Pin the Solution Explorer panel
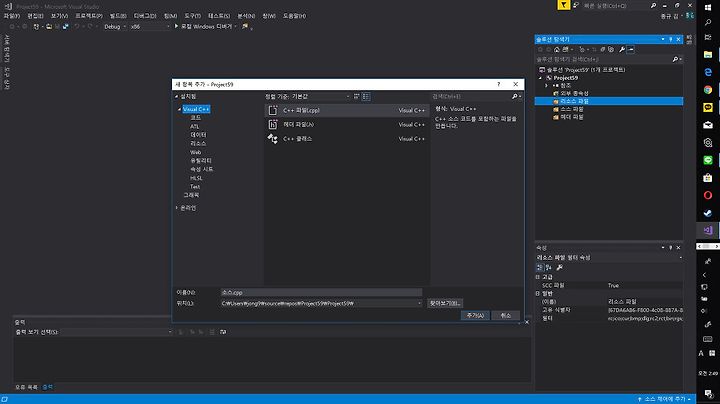720x404 pixels. (x=670, y=39)
